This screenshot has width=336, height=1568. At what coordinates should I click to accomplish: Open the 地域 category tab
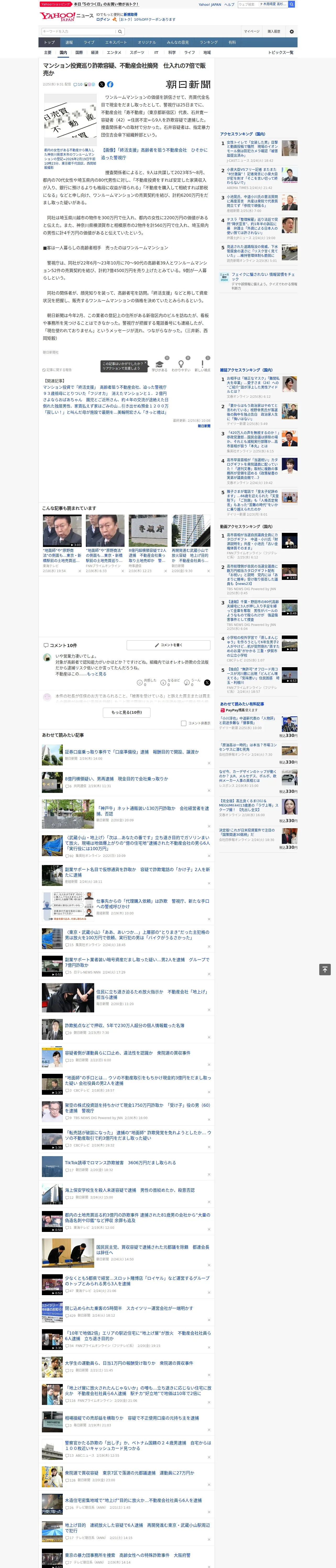click(207, 52)
